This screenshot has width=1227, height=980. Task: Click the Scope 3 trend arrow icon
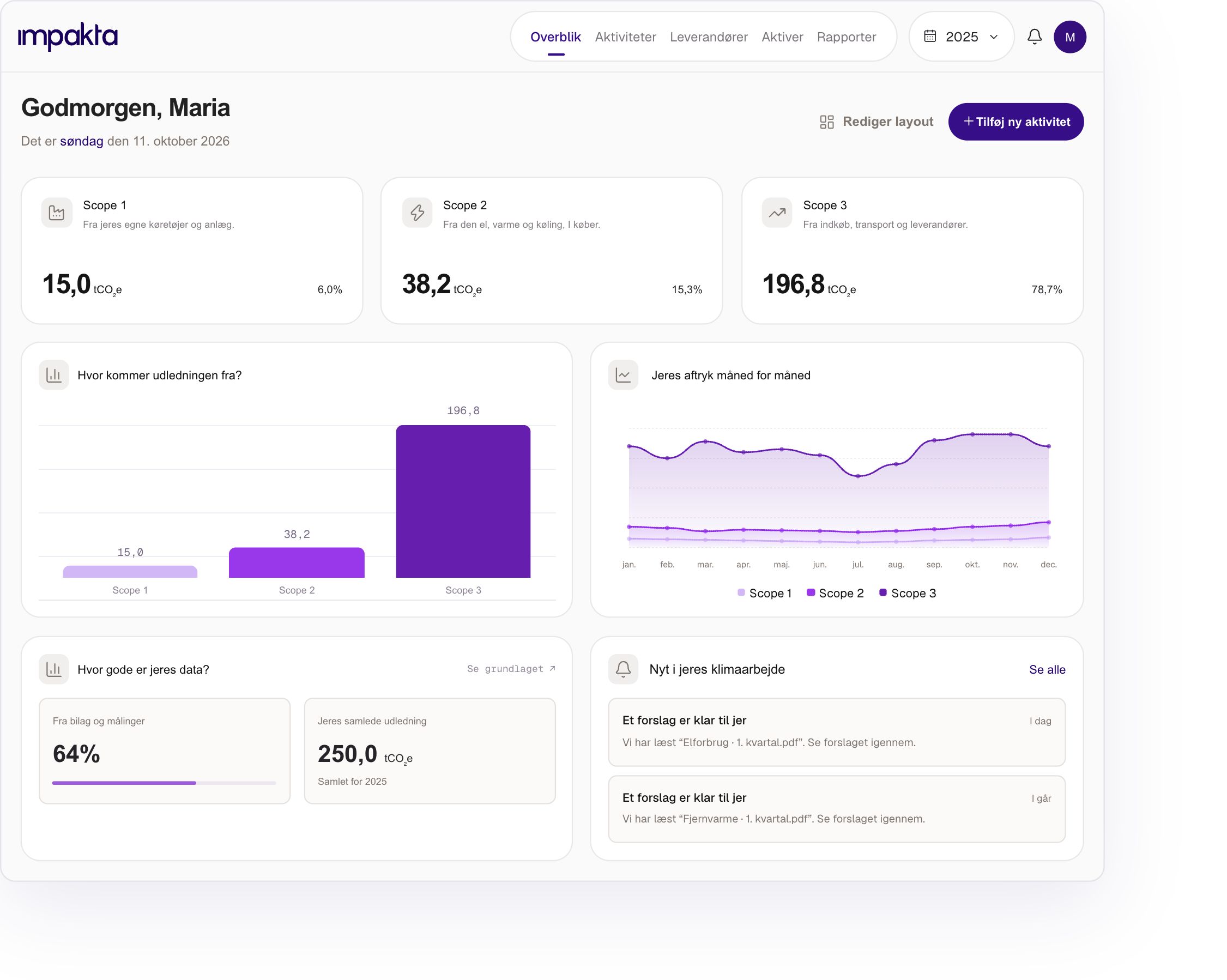(777, 212)
